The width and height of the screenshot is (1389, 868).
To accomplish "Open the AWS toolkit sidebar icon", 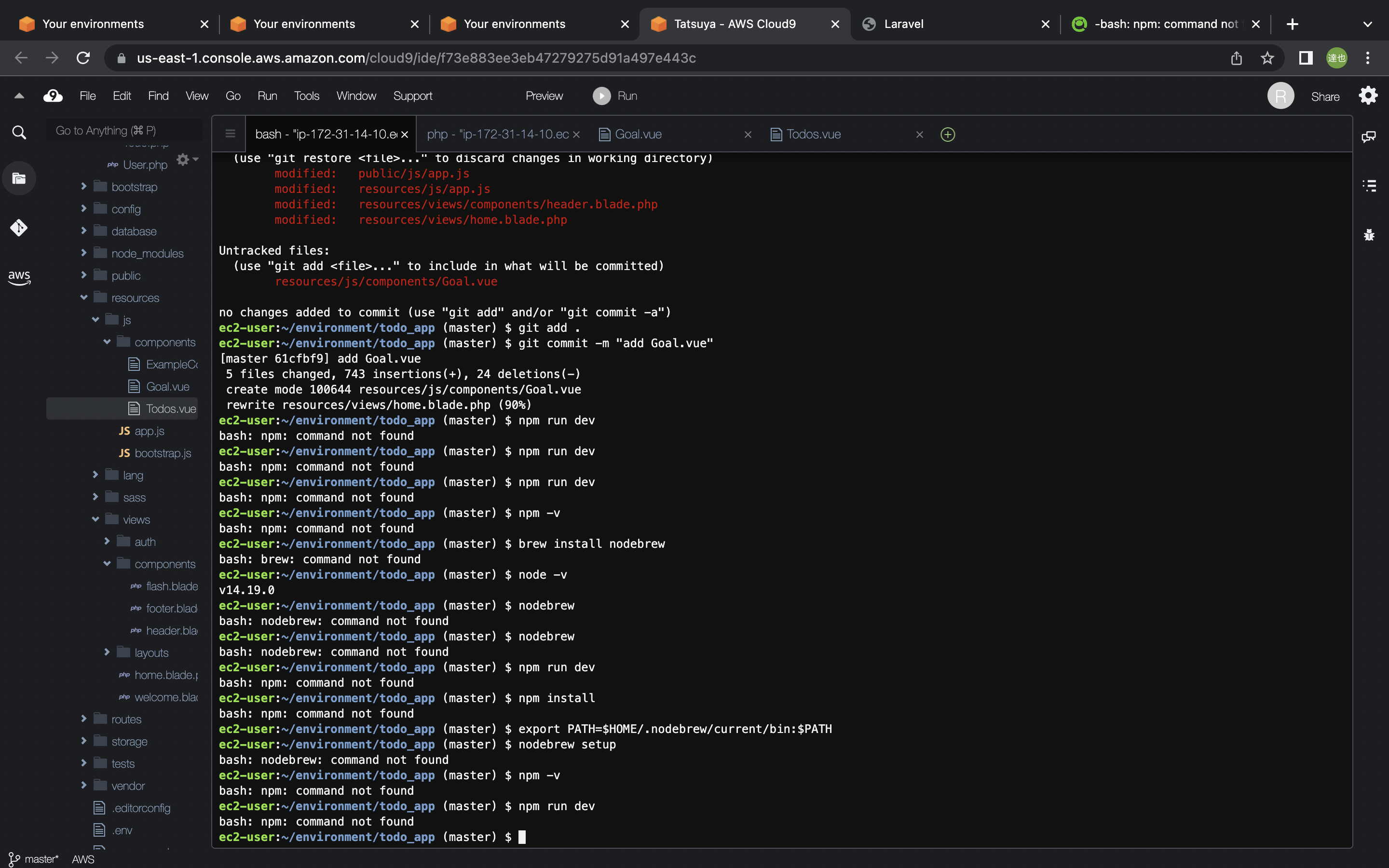I will [19, 277].
